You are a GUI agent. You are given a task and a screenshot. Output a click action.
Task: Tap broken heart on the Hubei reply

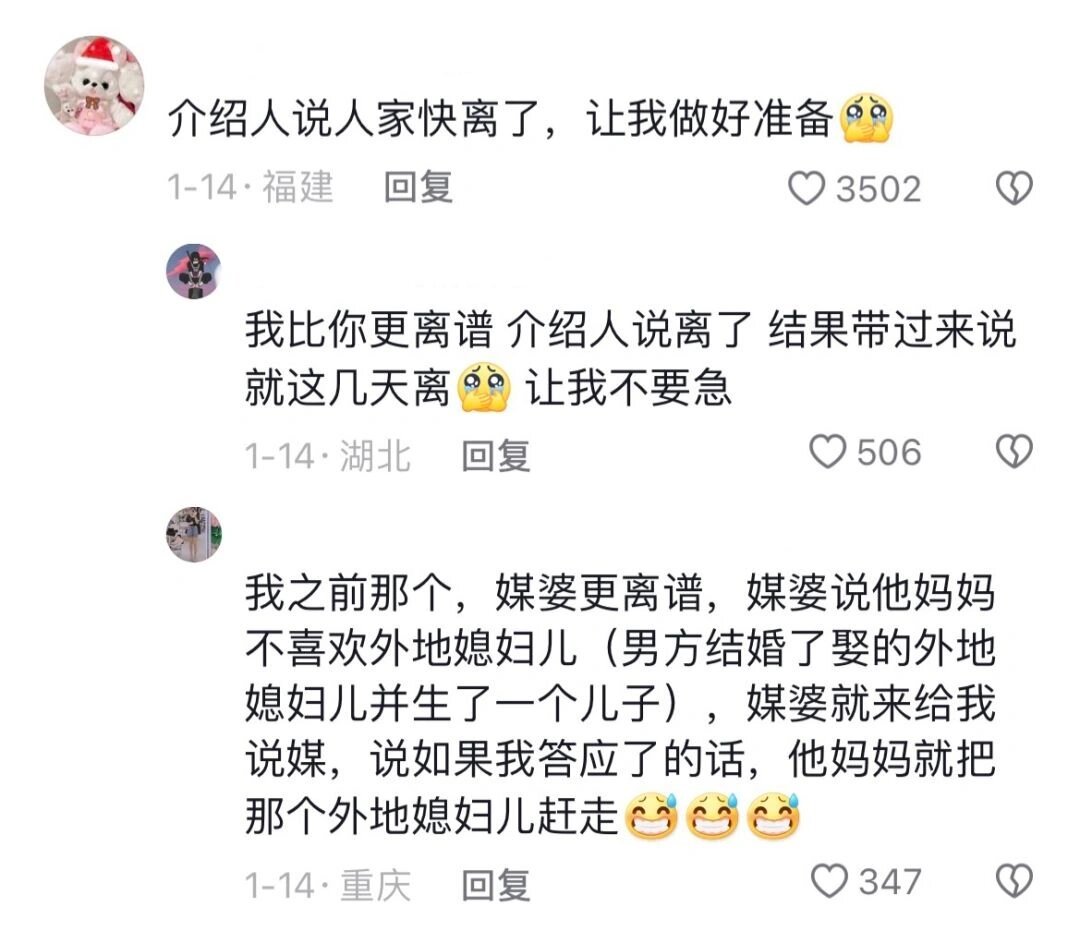coord(1015,452)
